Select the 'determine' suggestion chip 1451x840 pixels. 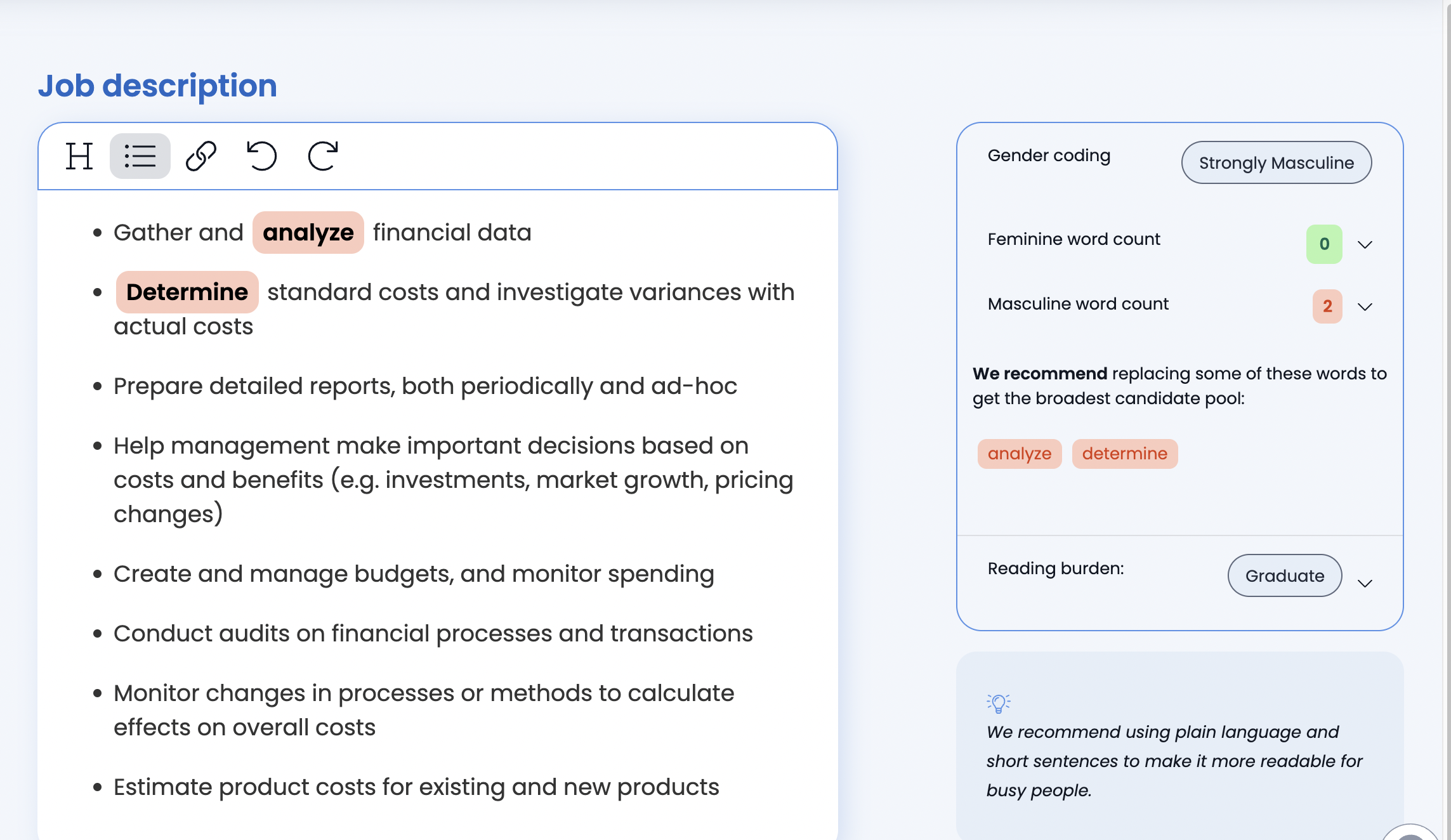point(1124,454)
